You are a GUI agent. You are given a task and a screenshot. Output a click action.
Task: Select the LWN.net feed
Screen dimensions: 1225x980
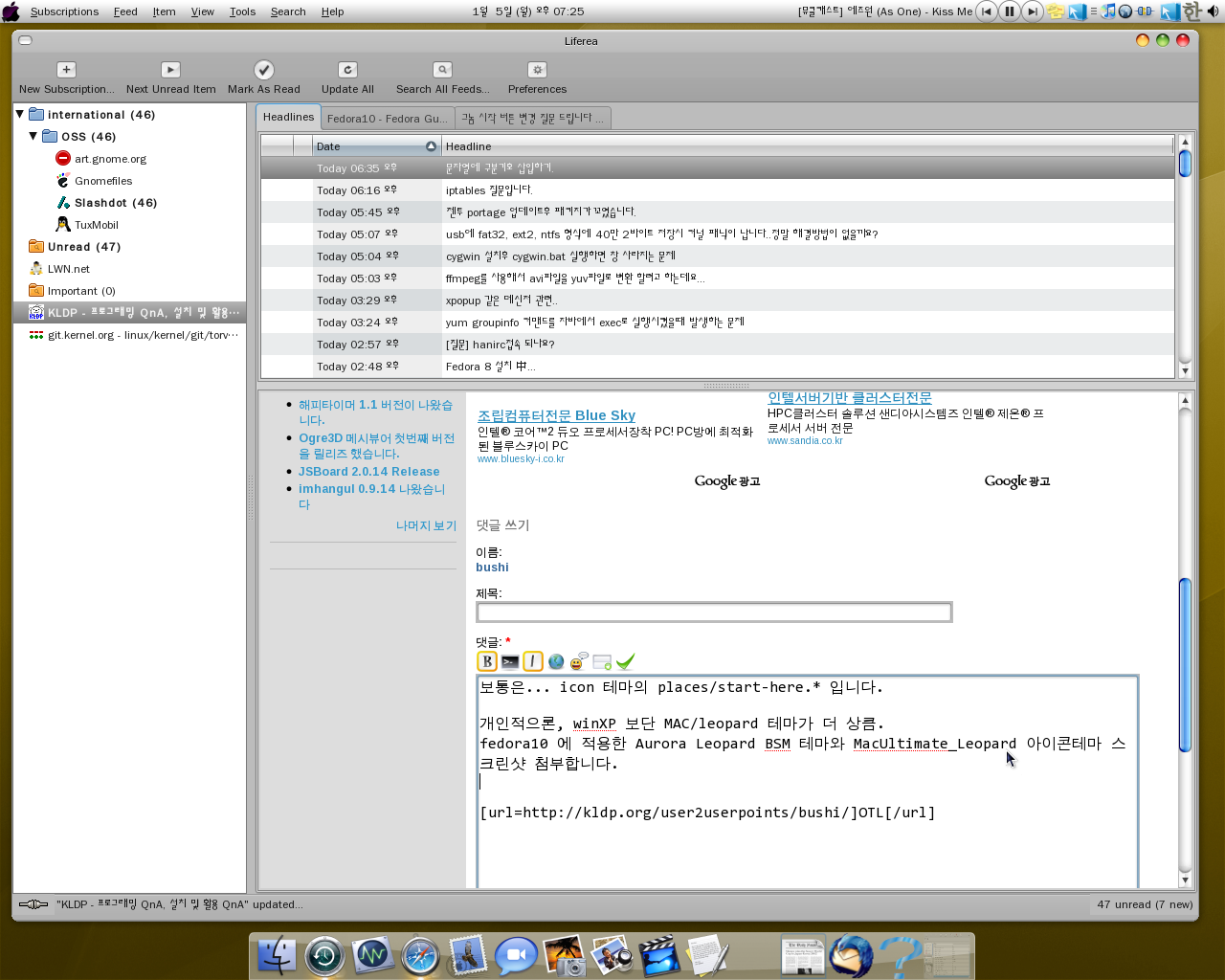click(x=59, y=269)
